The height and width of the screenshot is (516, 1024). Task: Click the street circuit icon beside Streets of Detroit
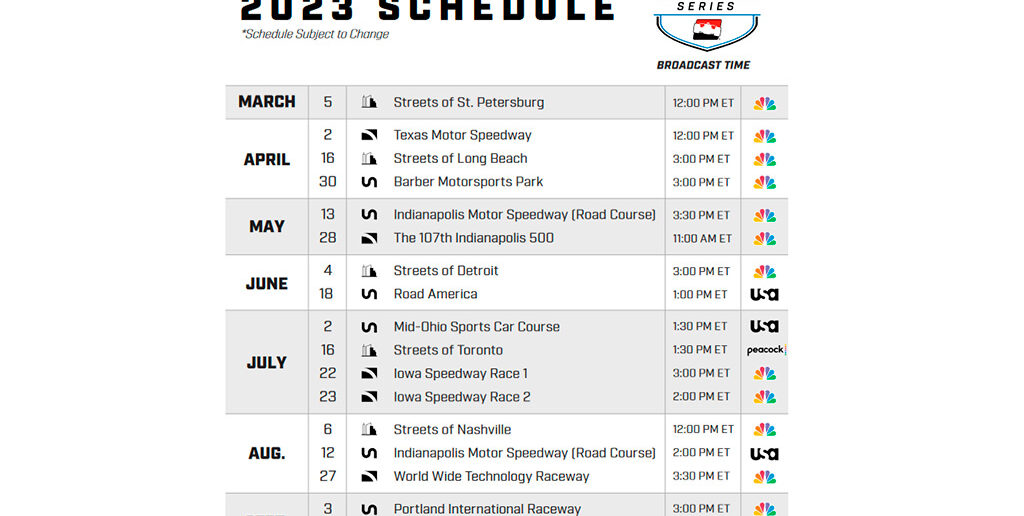[x=369, y=271]
